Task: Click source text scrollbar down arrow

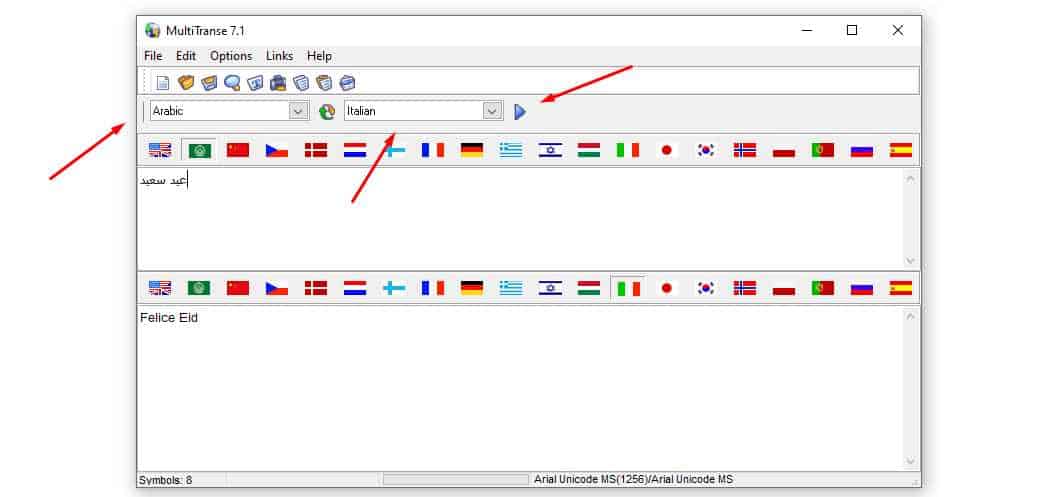Action: click(x=910, y=260)
